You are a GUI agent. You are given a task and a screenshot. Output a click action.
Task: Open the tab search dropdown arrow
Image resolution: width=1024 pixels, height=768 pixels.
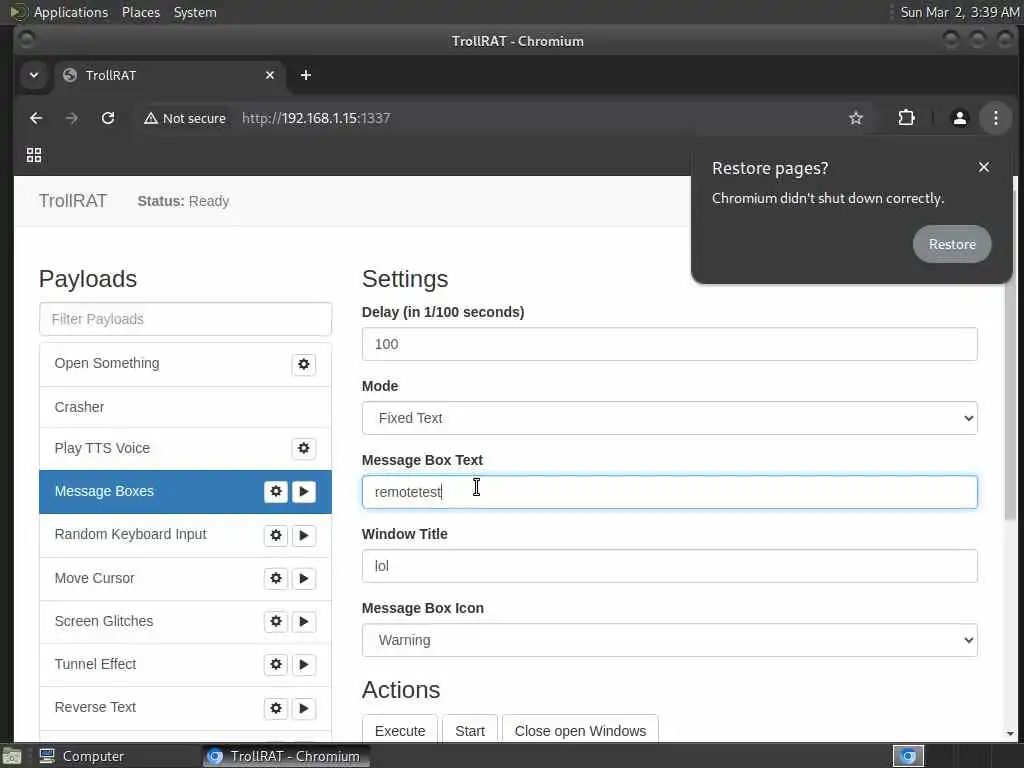34,75
